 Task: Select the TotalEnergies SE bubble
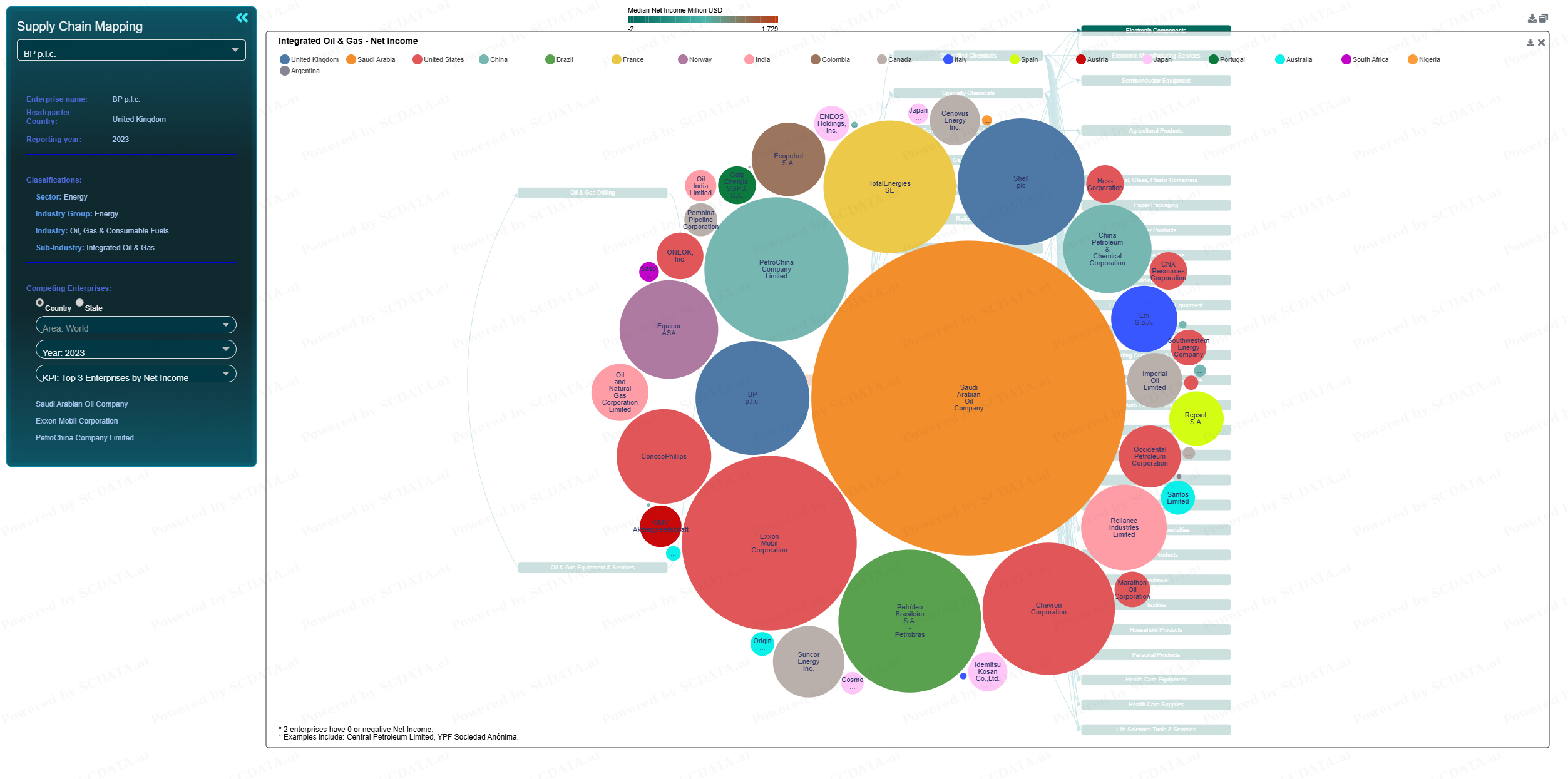pos(889,186)
